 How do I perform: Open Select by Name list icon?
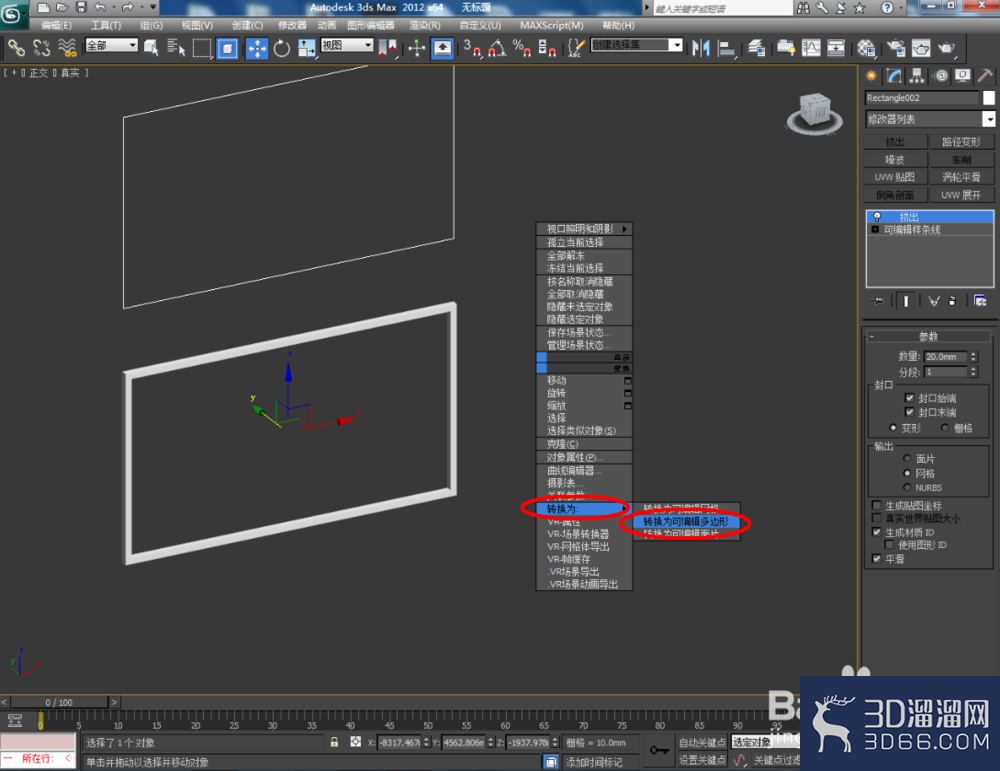tap(176, 48)
